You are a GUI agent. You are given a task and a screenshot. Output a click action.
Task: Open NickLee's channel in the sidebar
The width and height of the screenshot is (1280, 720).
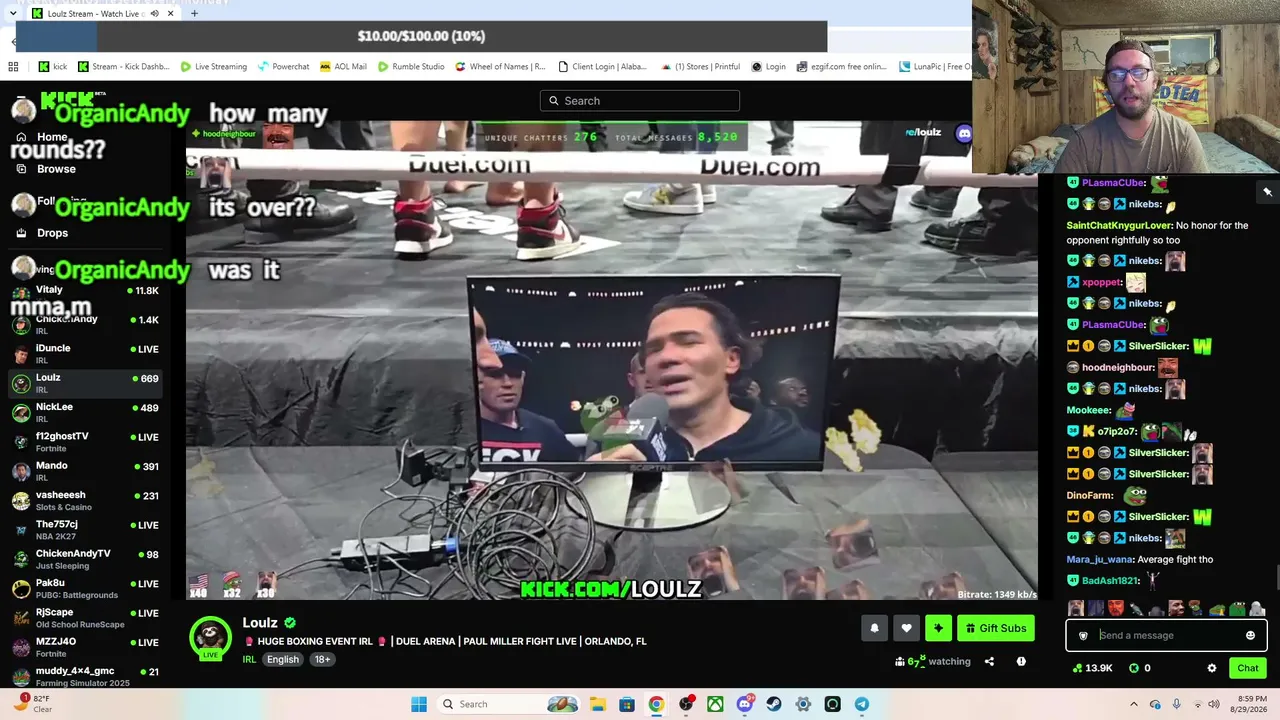pyautogui.click(x=85, y=412)
